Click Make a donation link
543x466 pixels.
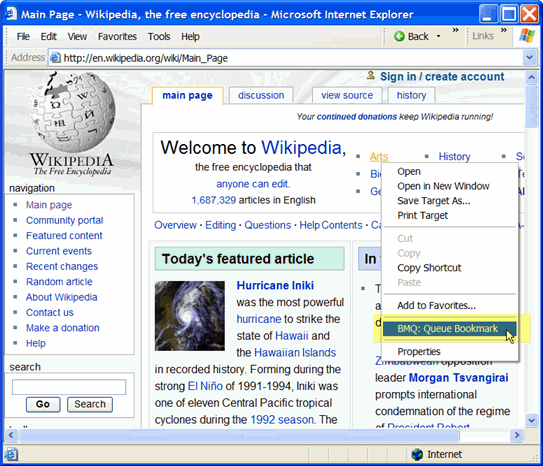pos(63,328)
